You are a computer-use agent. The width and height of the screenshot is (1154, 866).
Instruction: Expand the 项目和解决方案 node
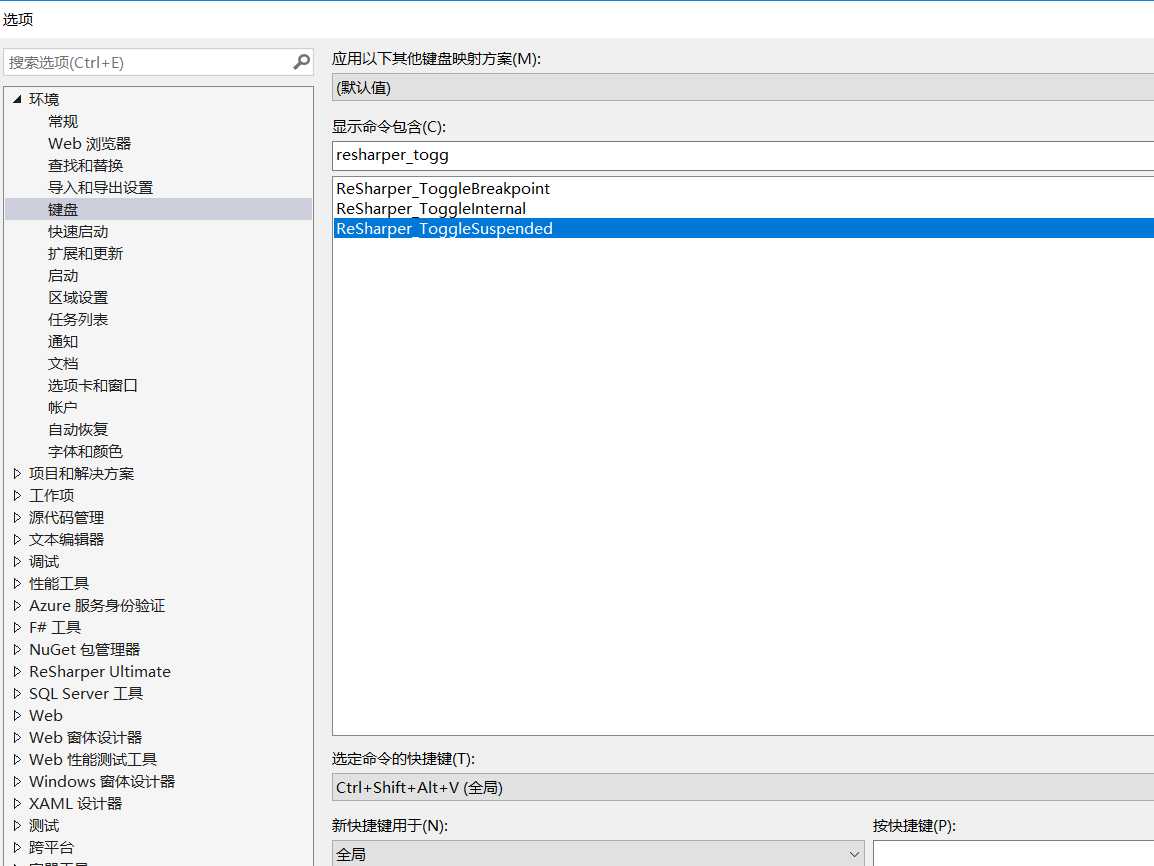click(17, 474)
